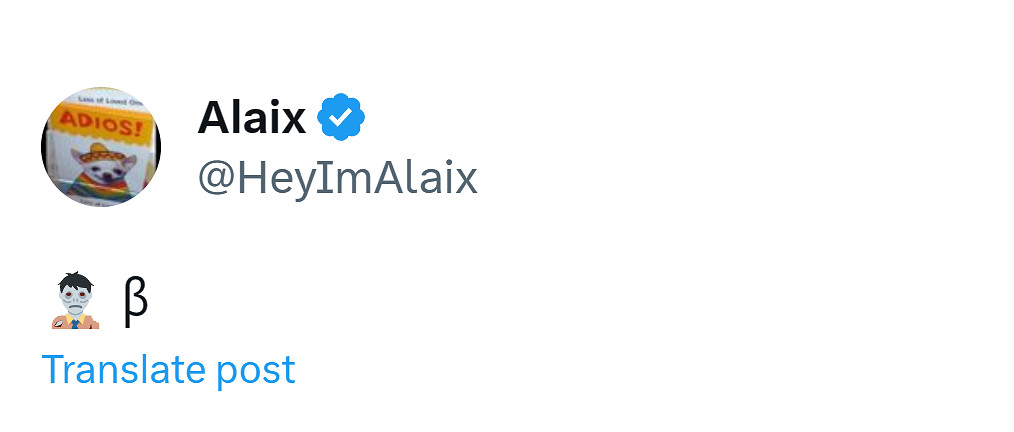Open the @HeyImAlaix handle link

click(337, 178)
